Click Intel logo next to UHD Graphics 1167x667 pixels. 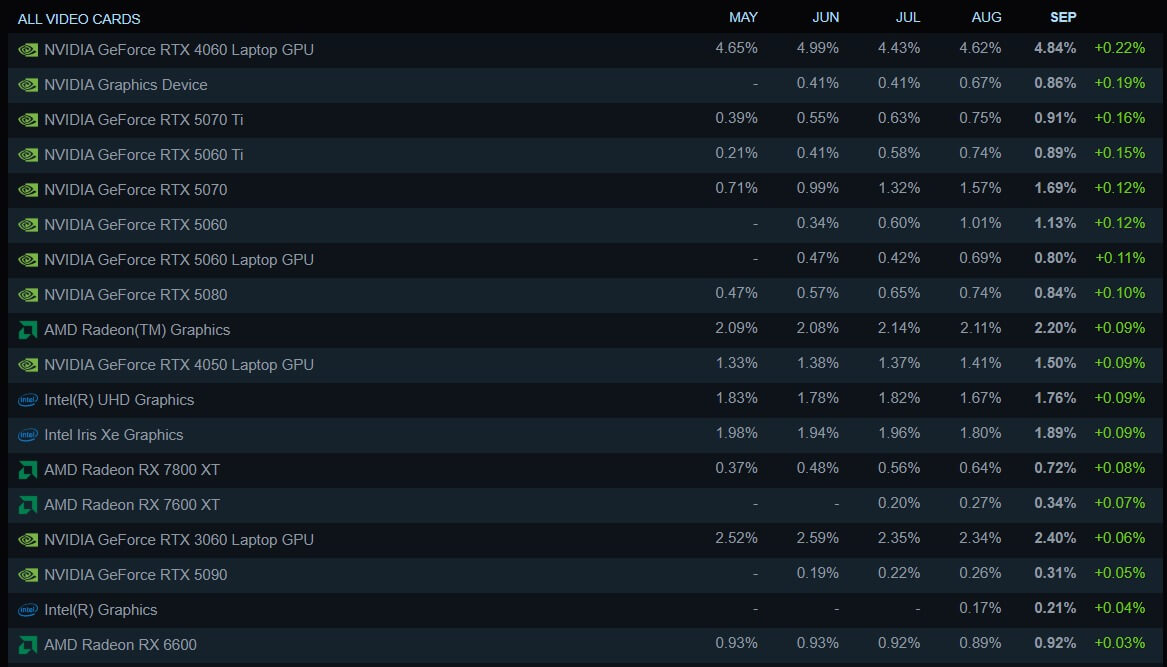point(28,400)
